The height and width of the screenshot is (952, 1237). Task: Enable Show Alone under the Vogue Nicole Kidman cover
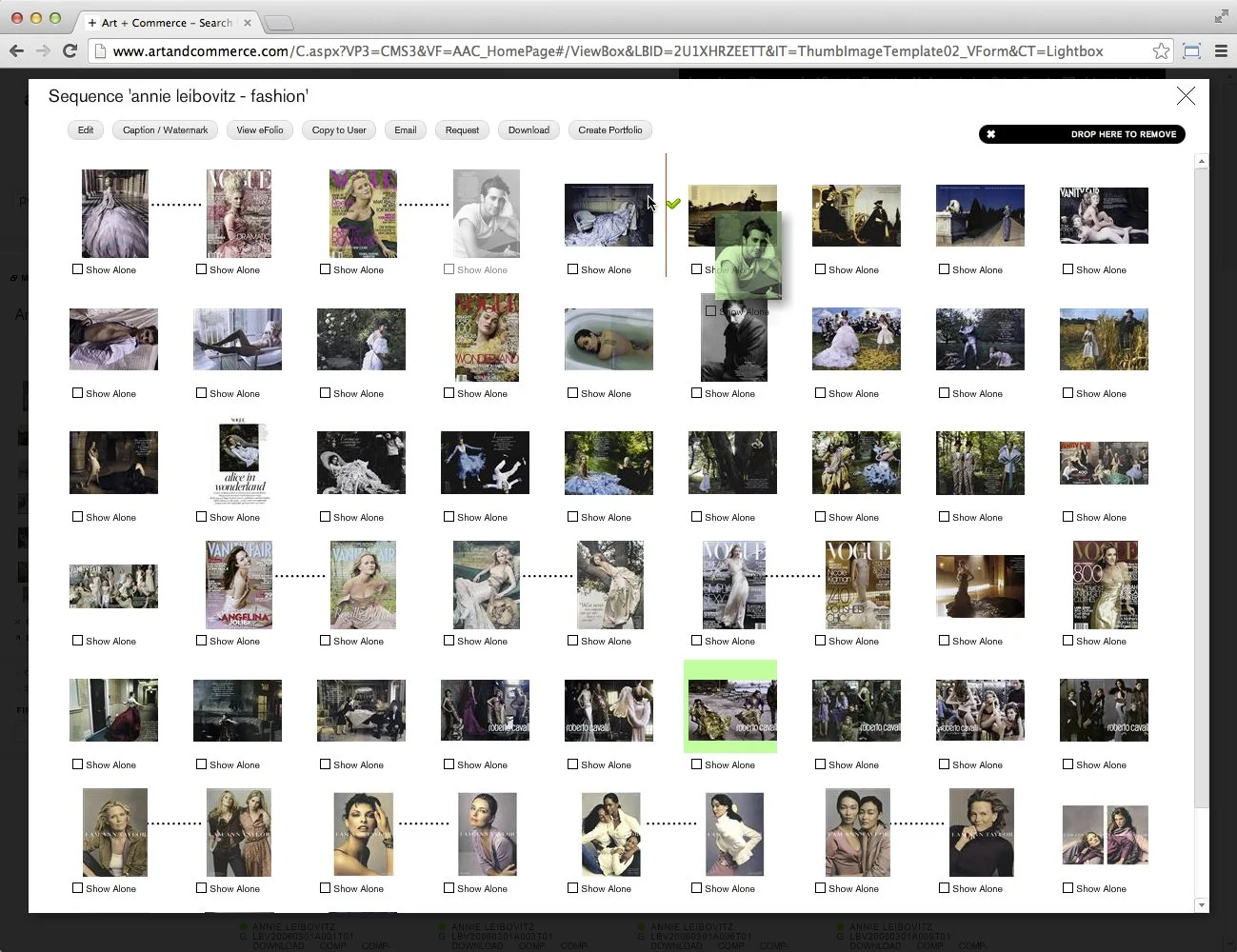coord(820,641)
